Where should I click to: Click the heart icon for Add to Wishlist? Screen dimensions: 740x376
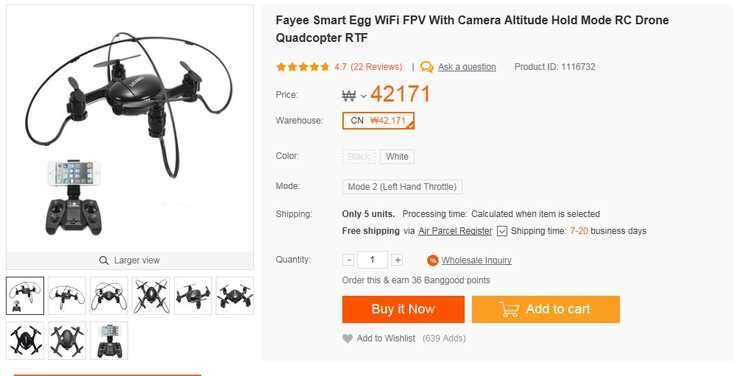[x=347, y=338]
